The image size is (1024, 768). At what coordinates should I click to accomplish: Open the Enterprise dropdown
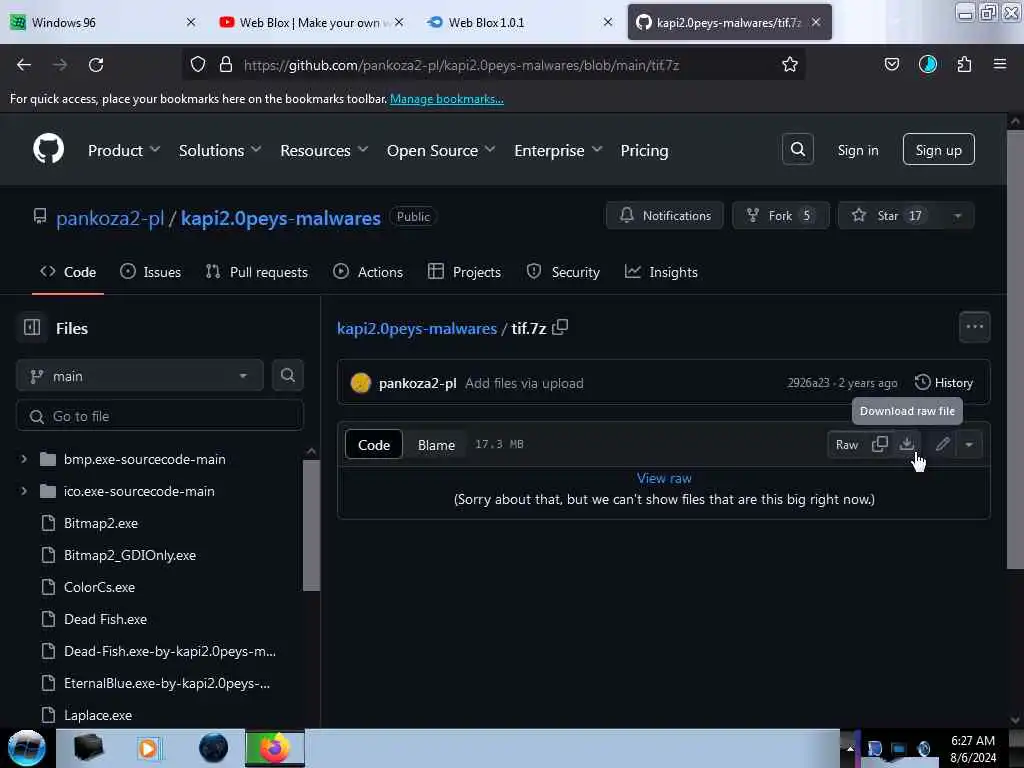pos(558,150)
